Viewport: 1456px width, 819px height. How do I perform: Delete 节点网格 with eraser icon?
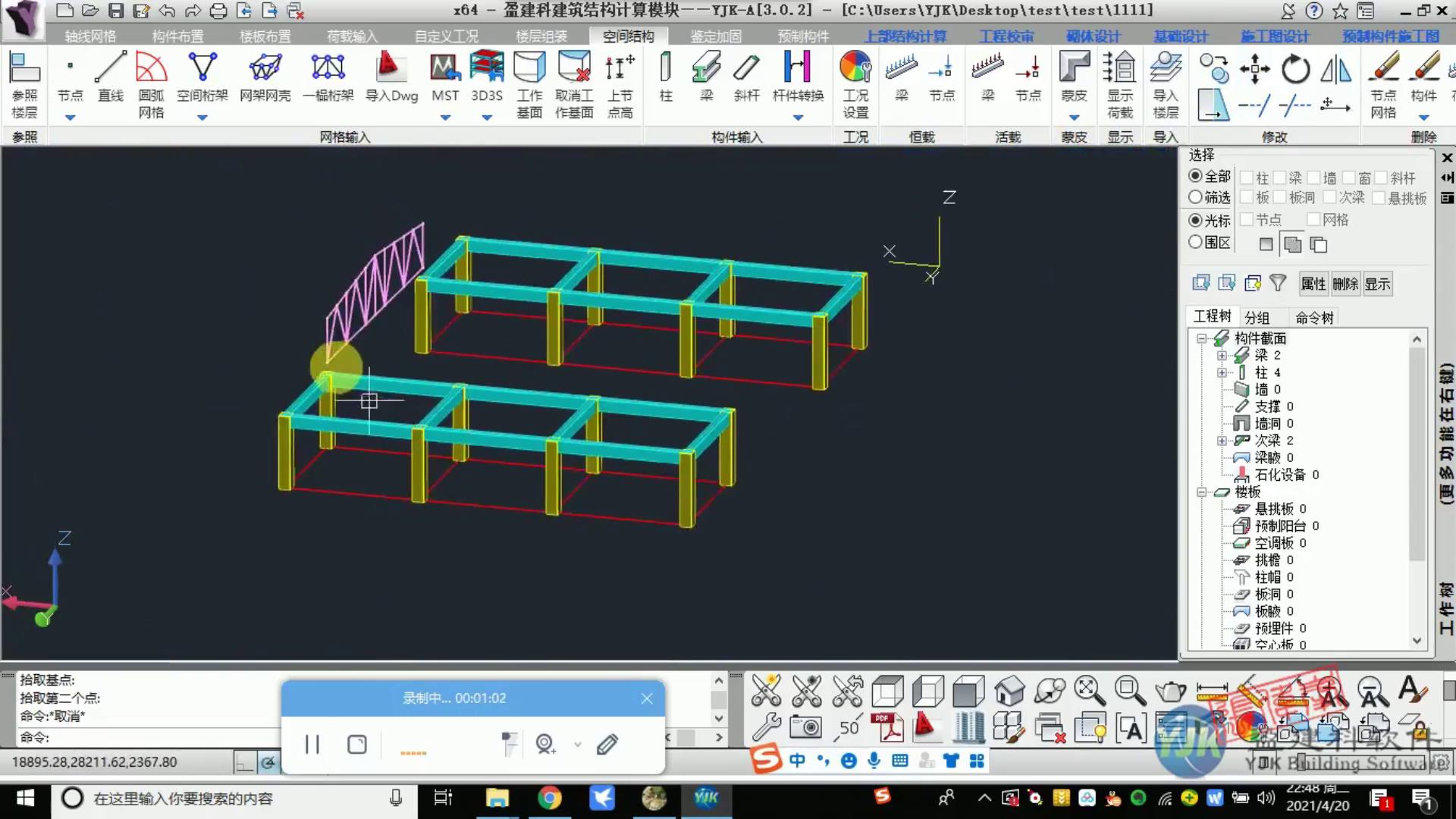pos(1383,84)
